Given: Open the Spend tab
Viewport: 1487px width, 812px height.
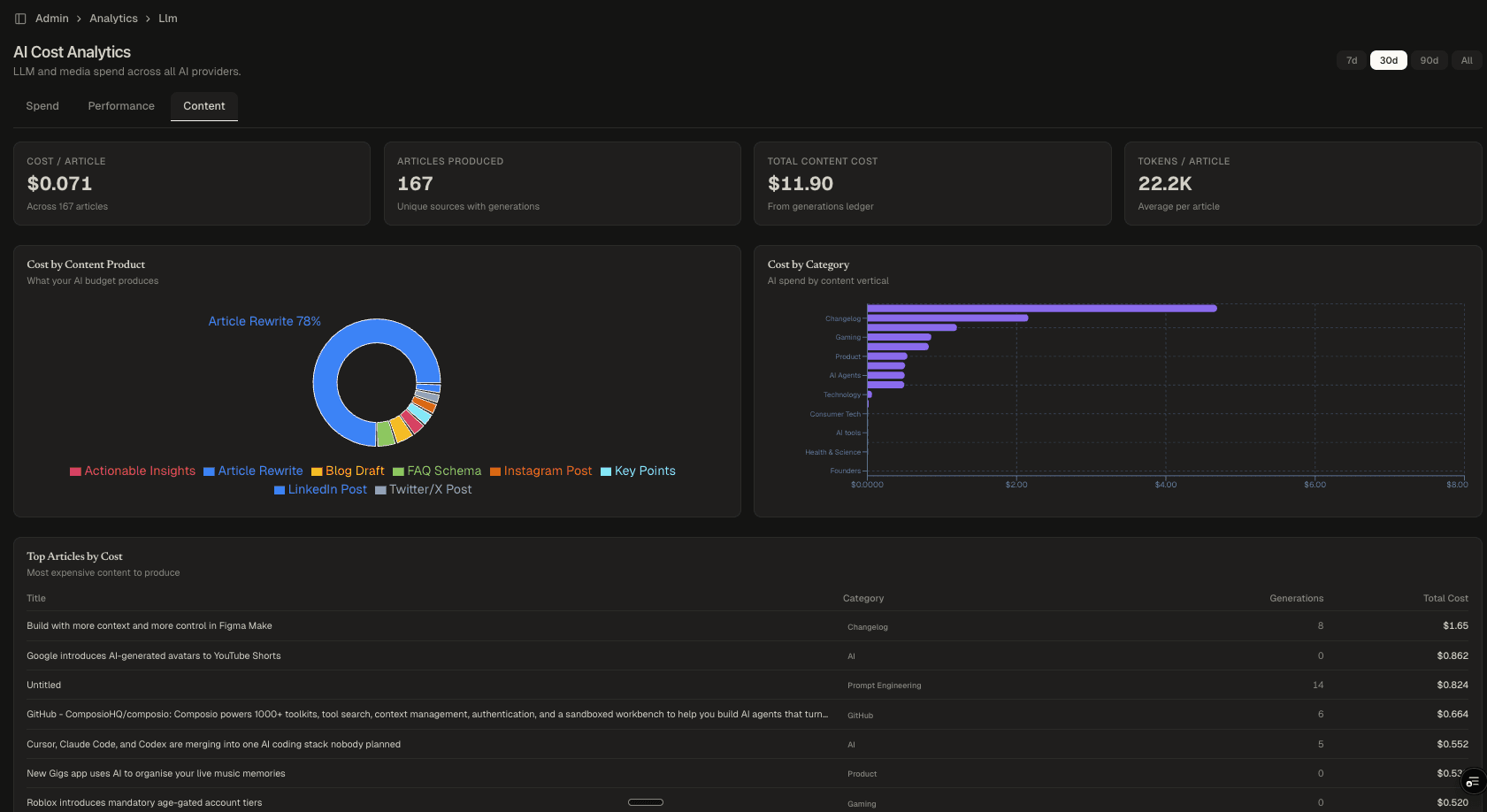Looking at the screenshot, I should click(x=42, y=106).
